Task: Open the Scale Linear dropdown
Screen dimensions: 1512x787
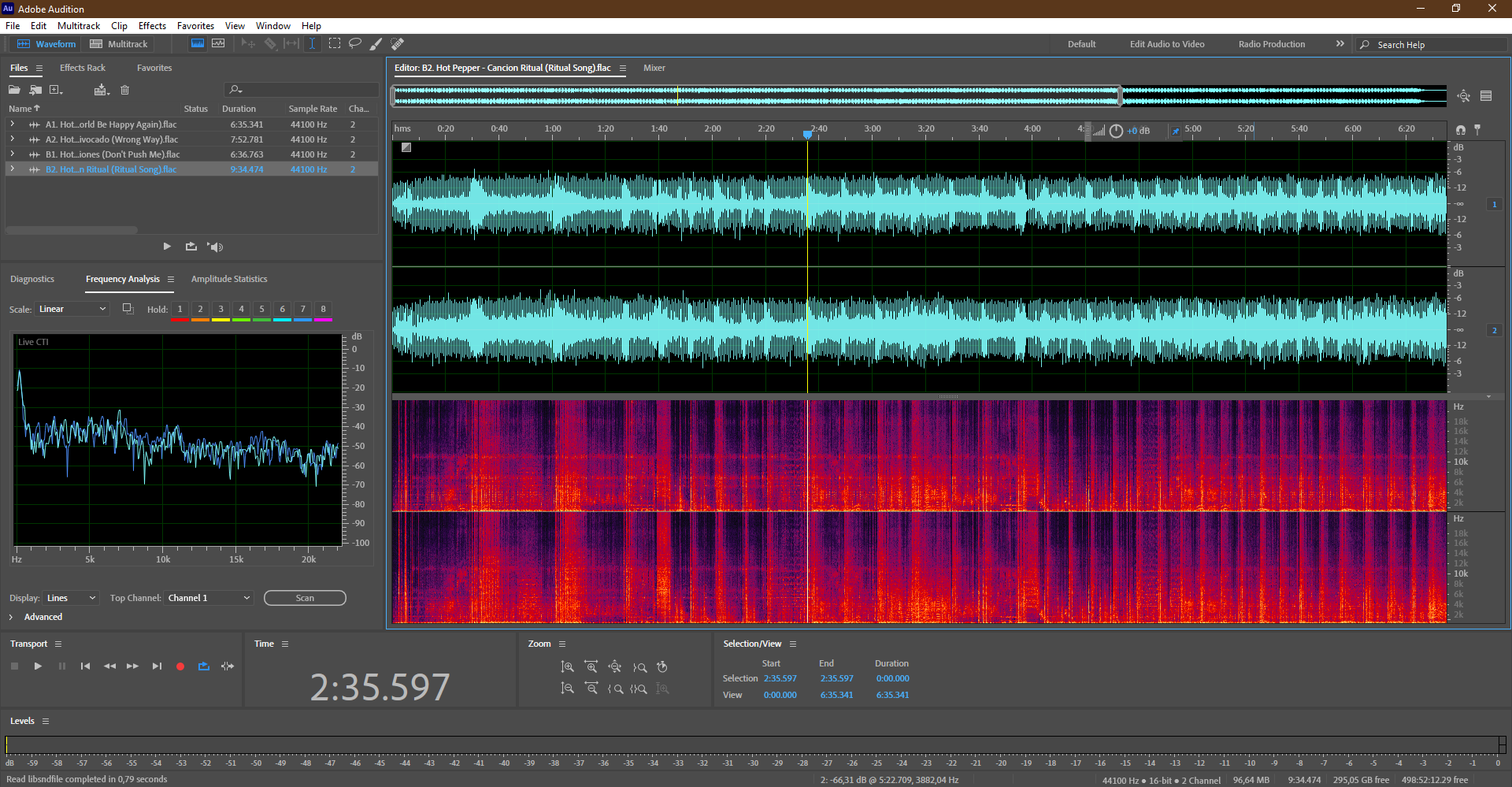Action: point(71,309)
